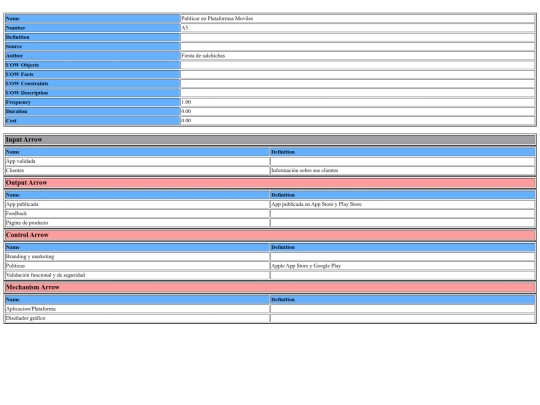Screen dimensions: 540x405
Task: Select the Name column header under Mechanism Arrow
Action: point(137,300)
